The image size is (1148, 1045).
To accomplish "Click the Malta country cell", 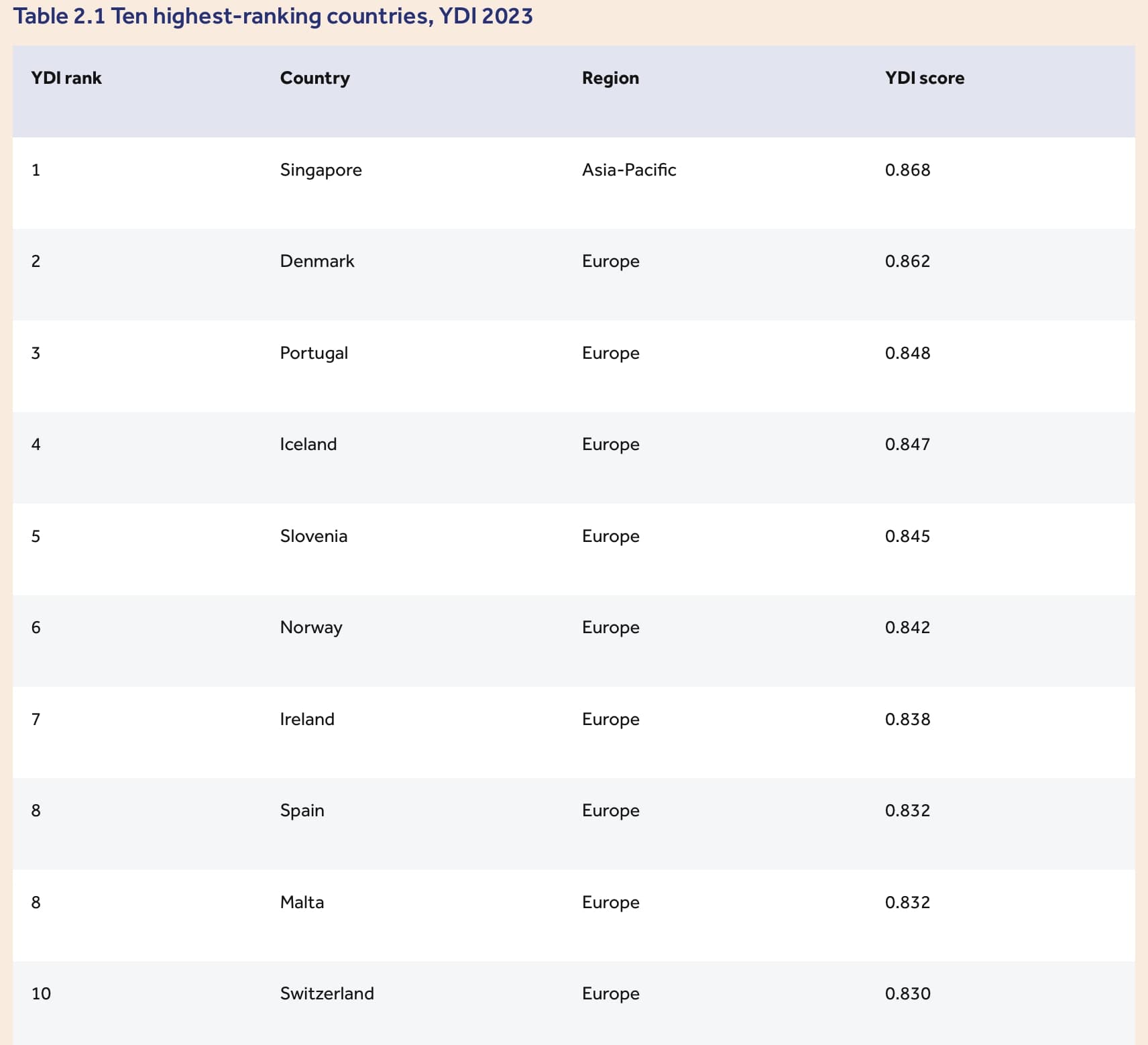I will [302, 902].
